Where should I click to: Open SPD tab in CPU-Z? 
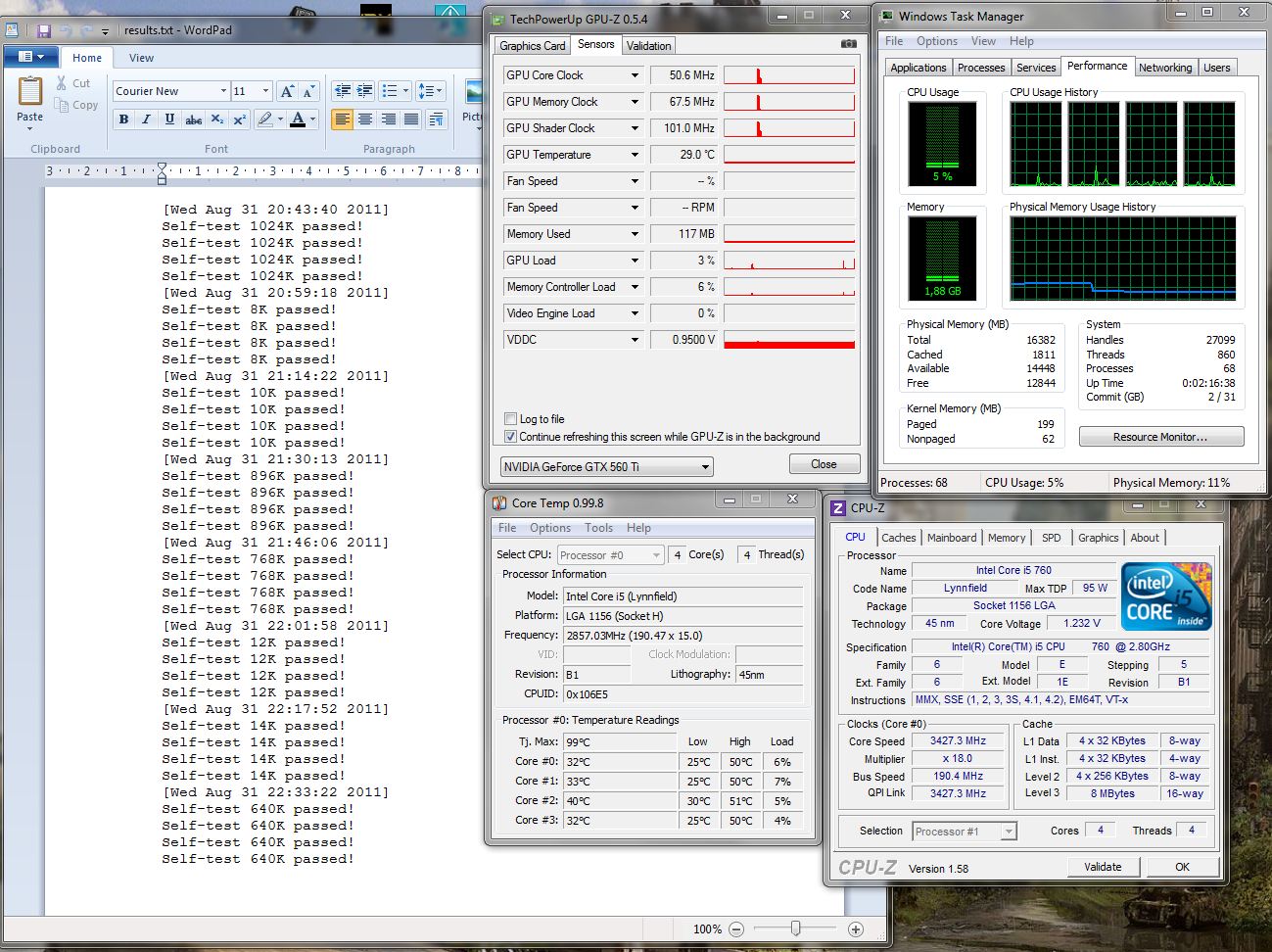tap(1051, 538)
